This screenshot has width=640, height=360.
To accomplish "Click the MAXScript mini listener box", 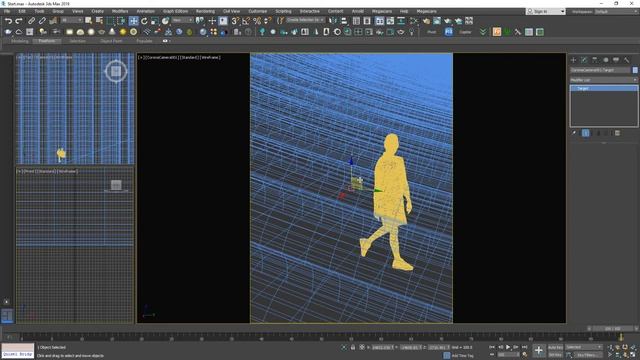I will [18, 351].
